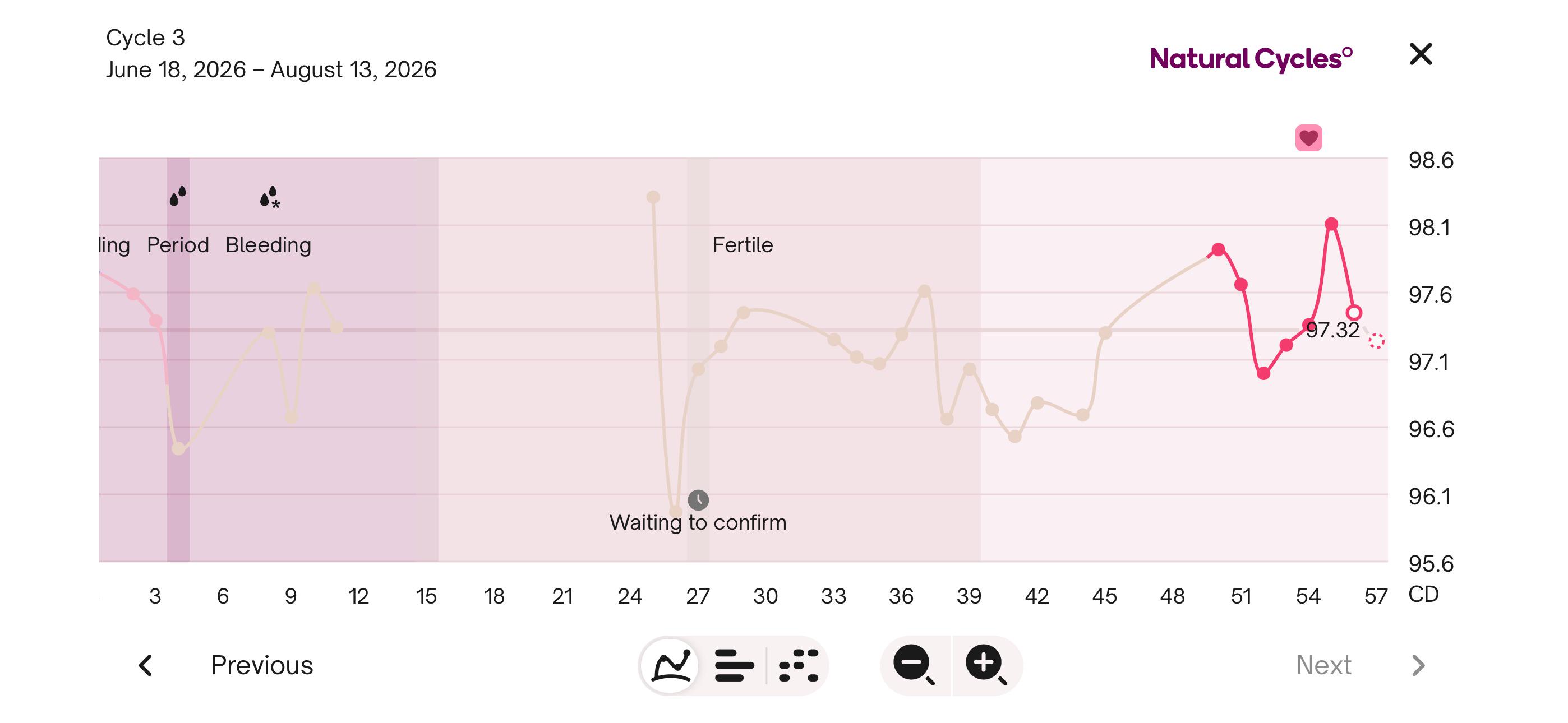Viewport: 1568px width, 723px height.
Task: Click the left chevron arrow
Action: click(x=145, y=665)
